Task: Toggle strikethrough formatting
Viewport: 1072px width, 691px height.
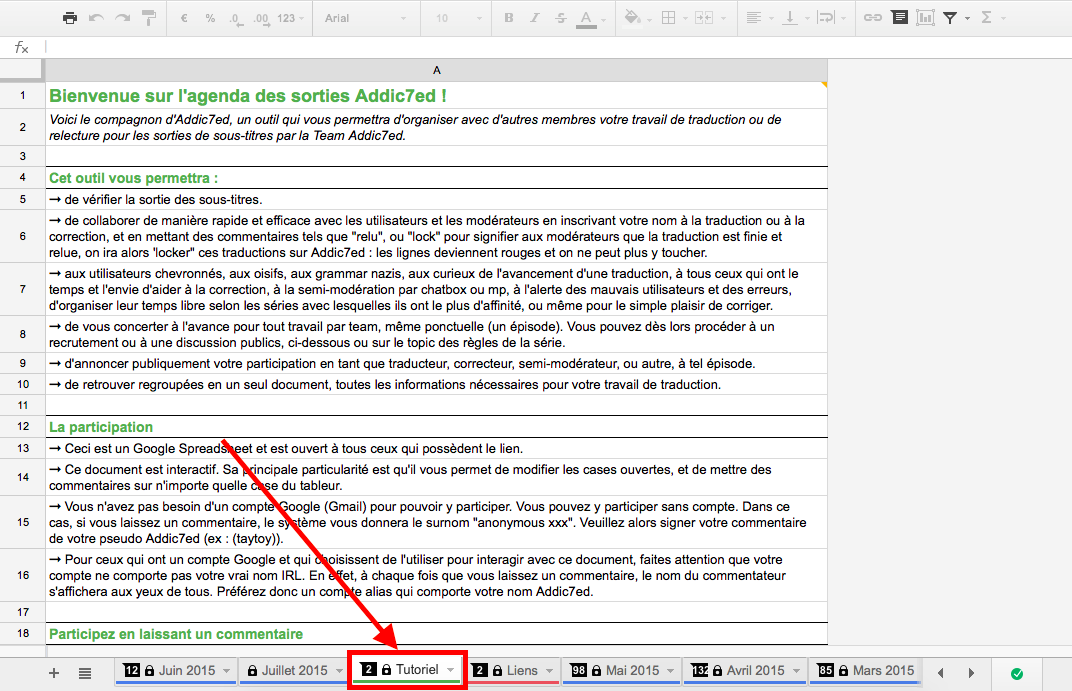Action: click(x=560, y=18)
